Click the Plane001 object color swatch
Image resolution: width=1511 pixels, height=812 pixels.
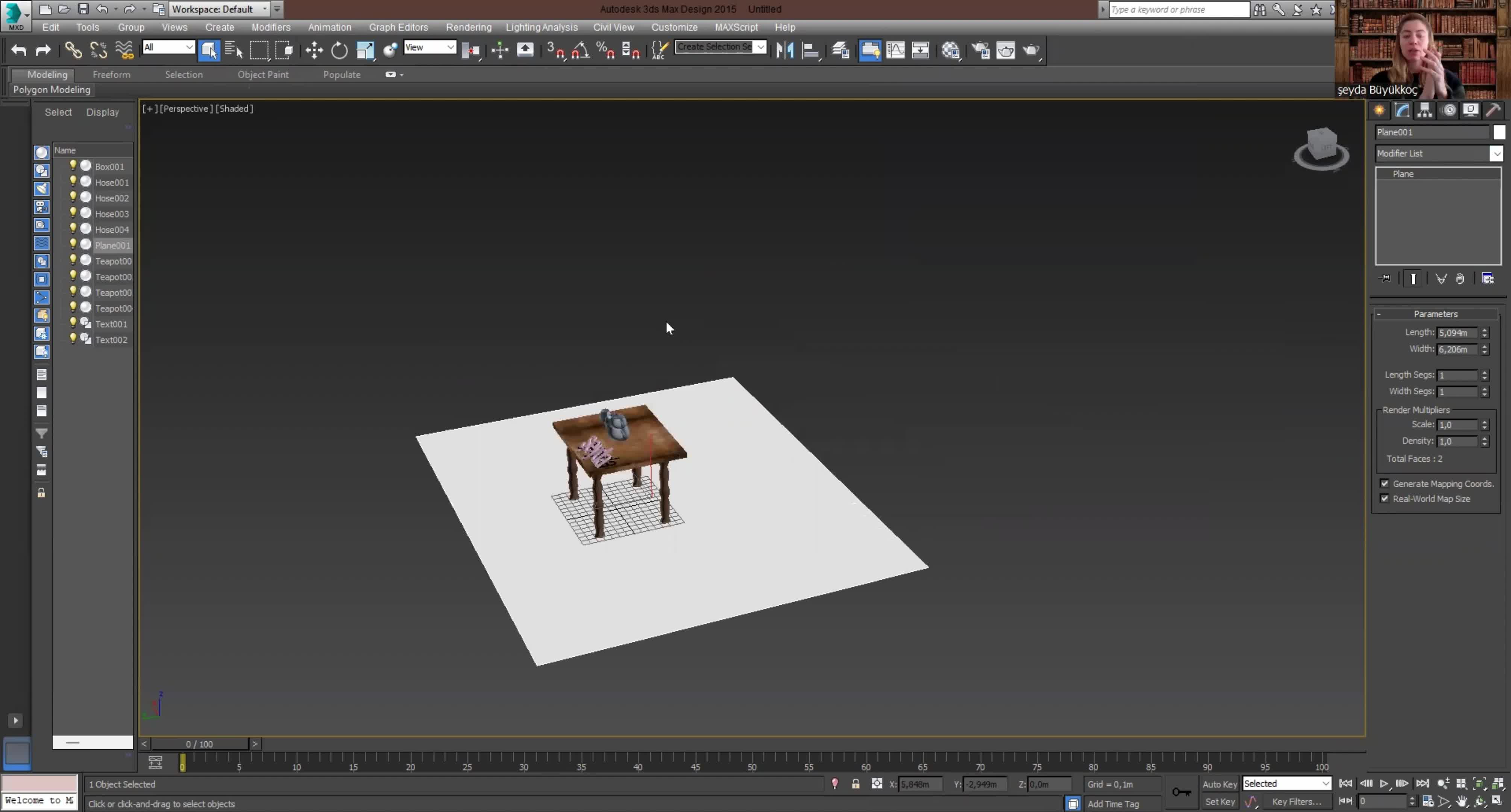point(1499,132)
